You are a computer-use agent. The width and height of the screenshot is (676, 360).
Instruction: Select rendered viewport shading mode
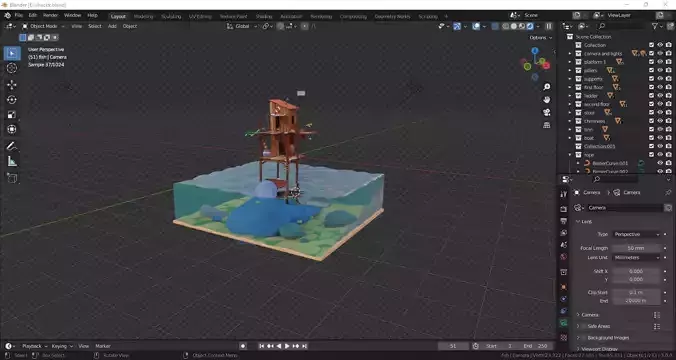point(530,26)
